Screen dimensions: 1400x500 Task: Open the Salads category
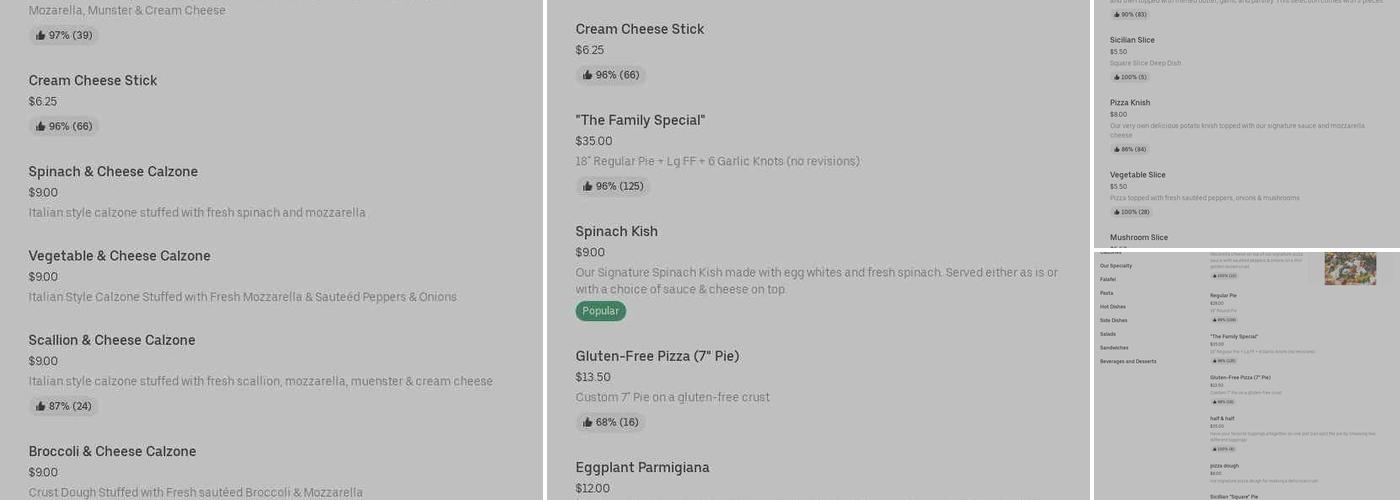(1108, 334)
